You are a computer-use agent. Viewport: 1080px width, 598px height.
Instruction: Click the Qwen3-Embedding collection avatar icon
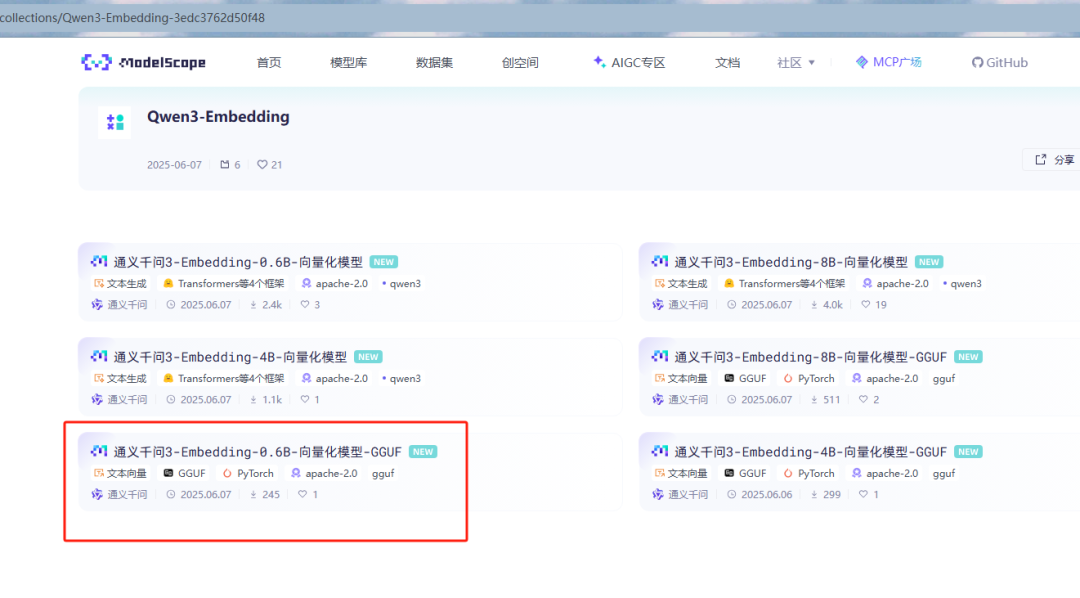tap(115, 121)
